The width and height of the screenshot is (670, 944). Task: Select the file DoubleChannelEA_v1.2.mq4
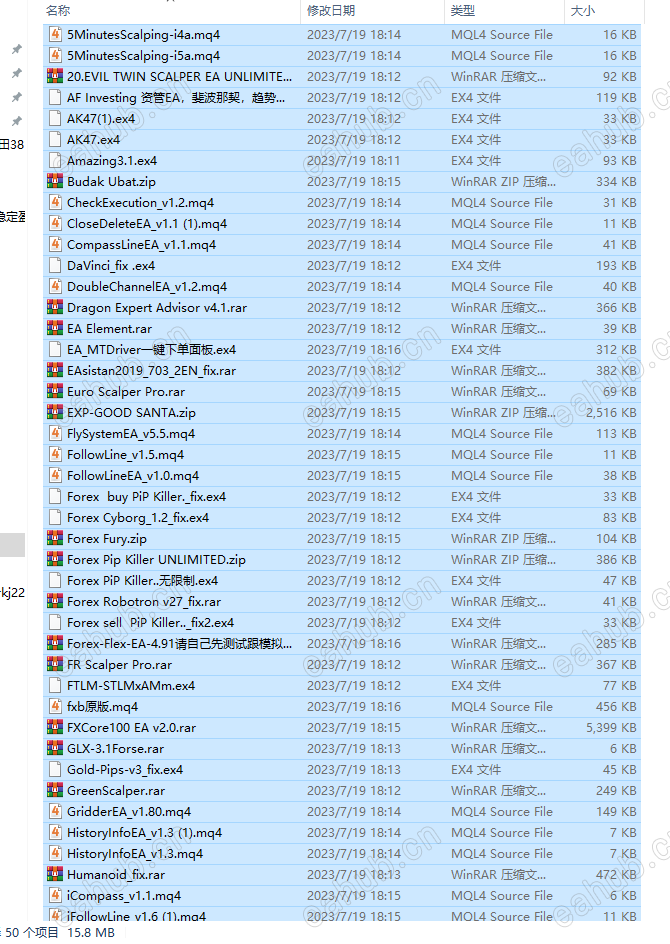coord(147,287)
